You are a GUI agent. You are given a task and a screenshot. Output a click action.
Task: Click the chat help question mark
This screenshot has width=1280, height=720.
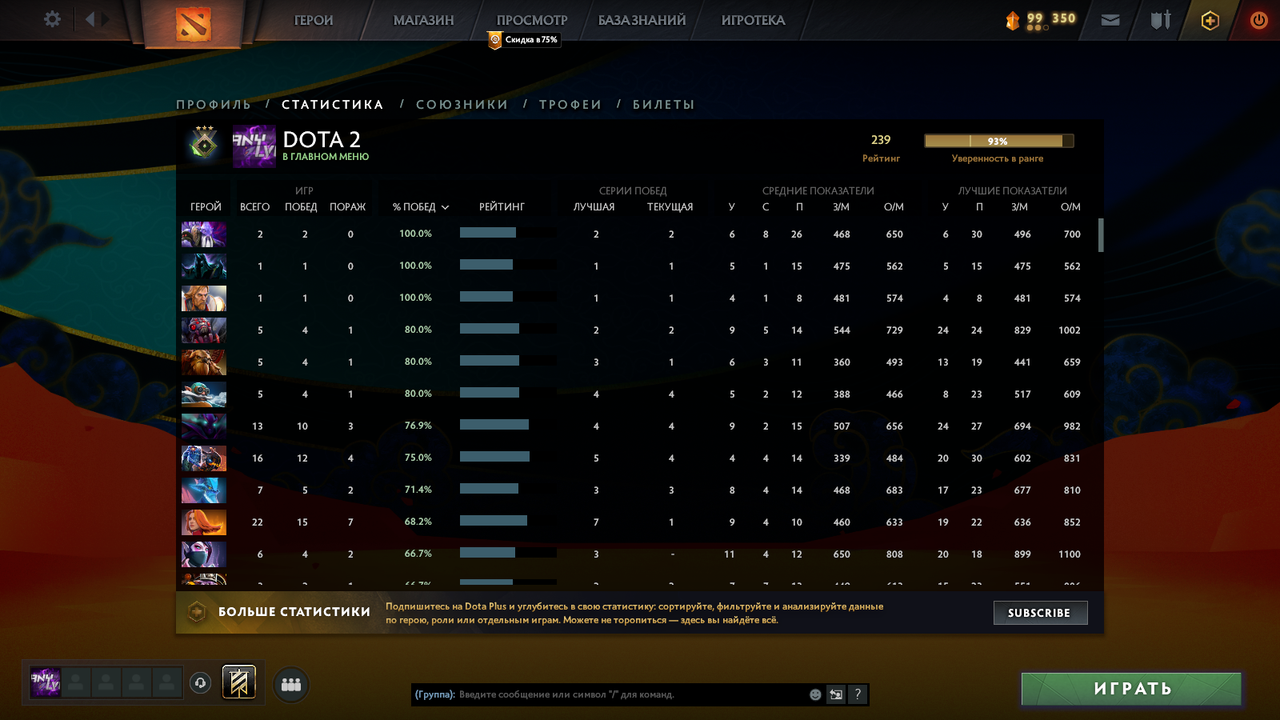[x=857, y=694]
